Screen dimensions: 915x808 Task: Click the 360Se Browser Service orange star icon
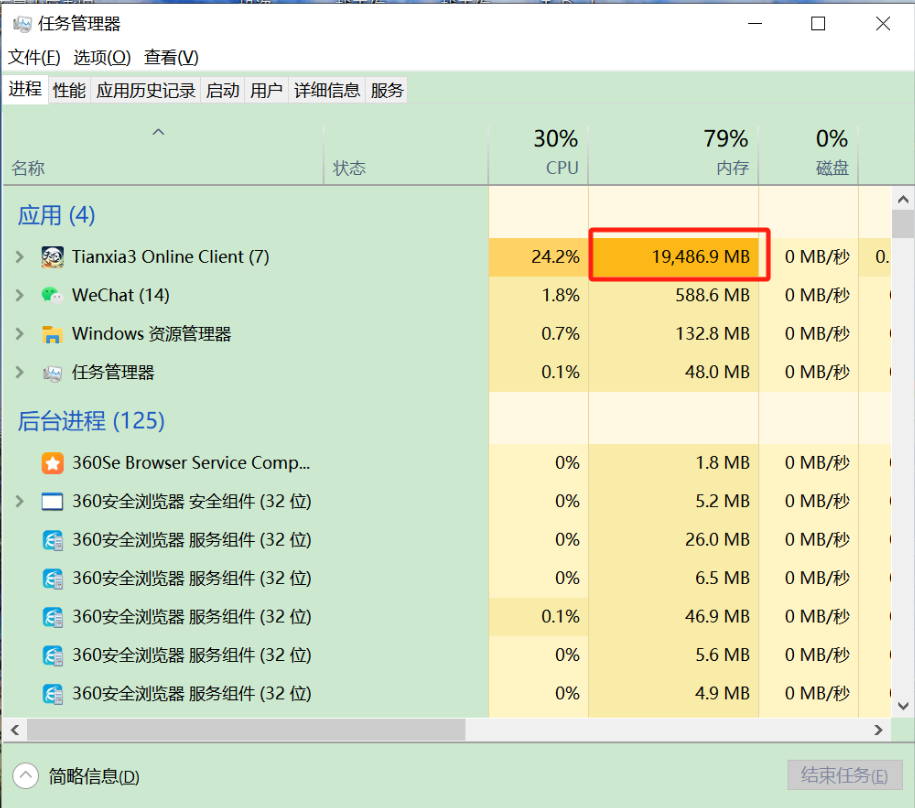tap(53, 463)
